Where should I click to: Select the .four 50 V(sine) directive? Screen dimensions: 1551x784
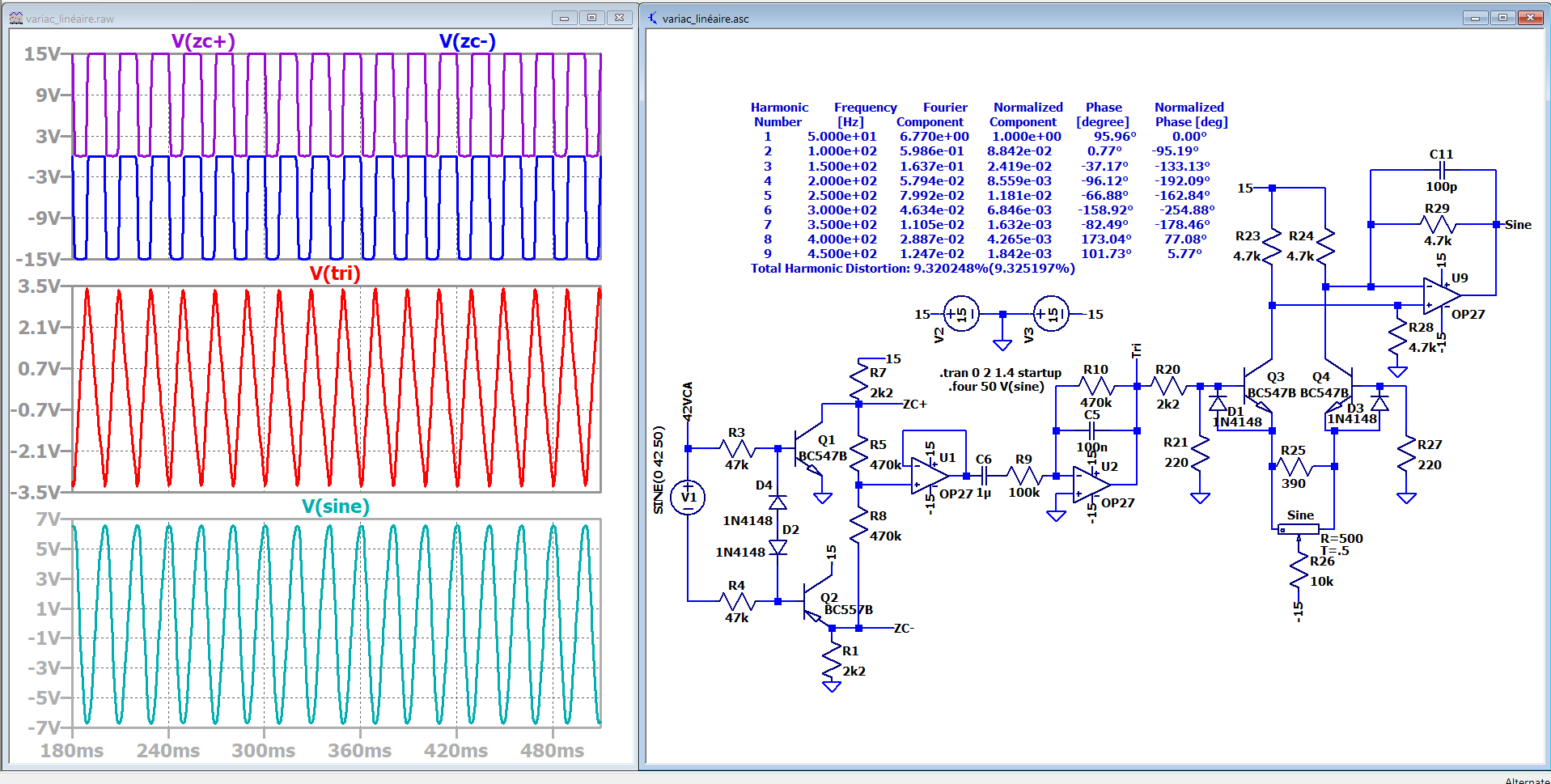tap(996, 387)
